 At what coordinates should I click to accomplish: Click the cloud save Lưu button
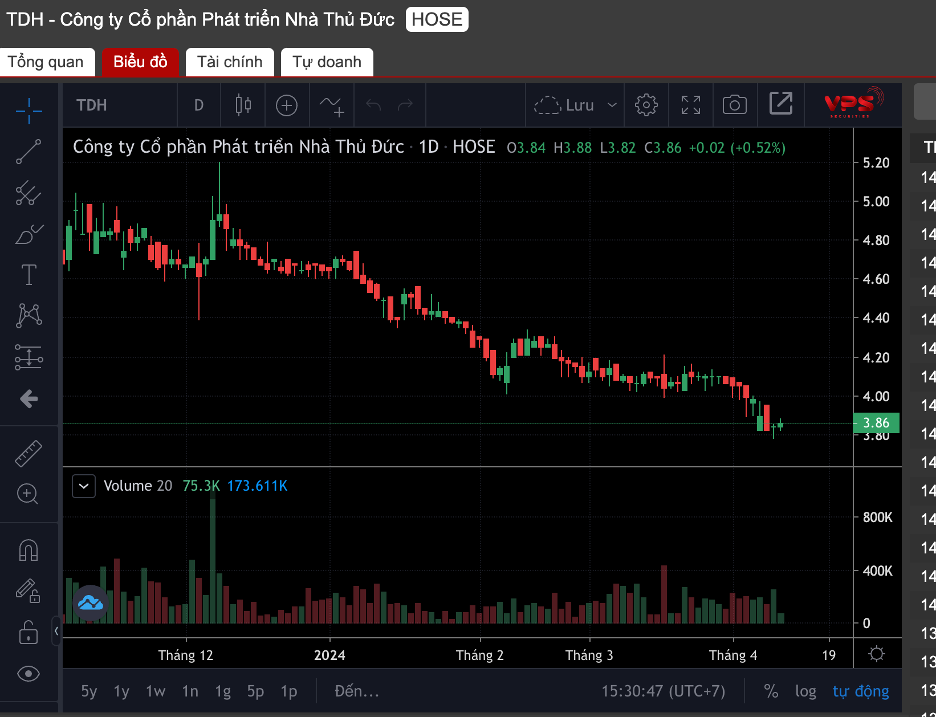(564, 106)
